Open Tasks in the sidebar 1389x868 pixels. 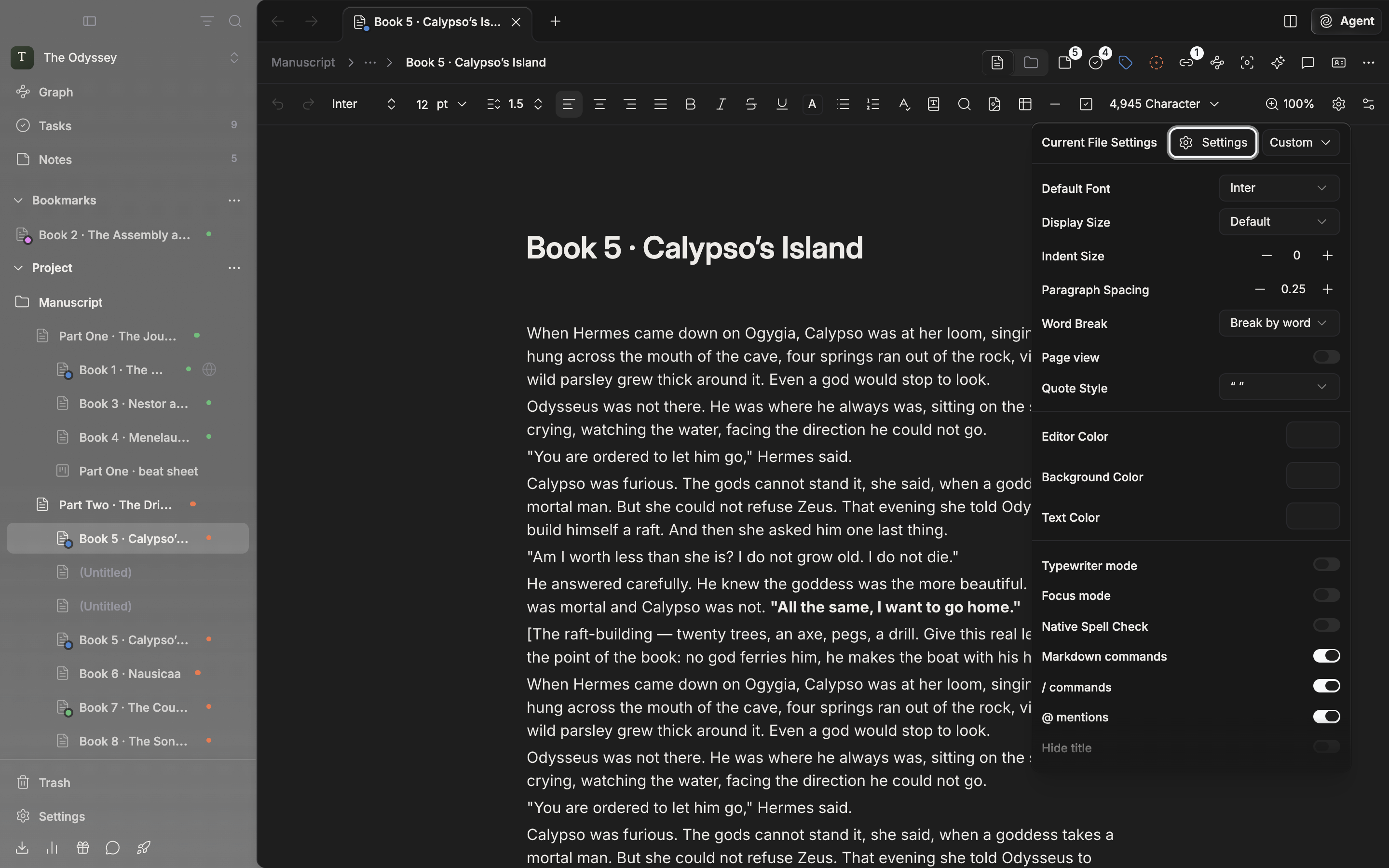55,126
